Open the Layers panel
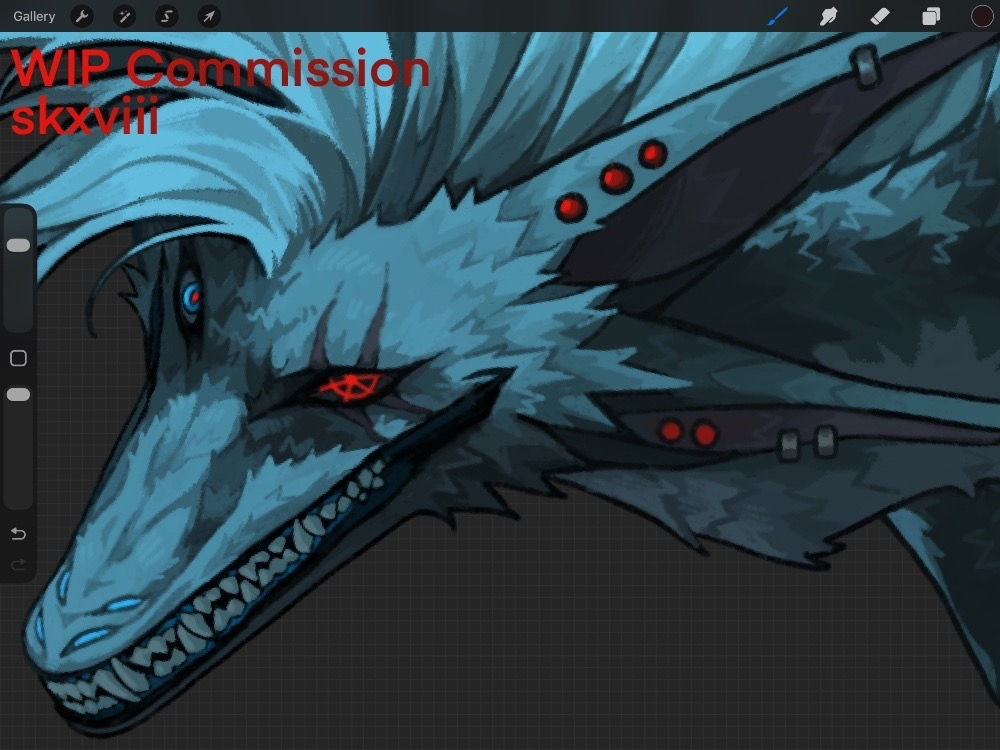The height and width of the screenshot is (750, 1000). 931,16
